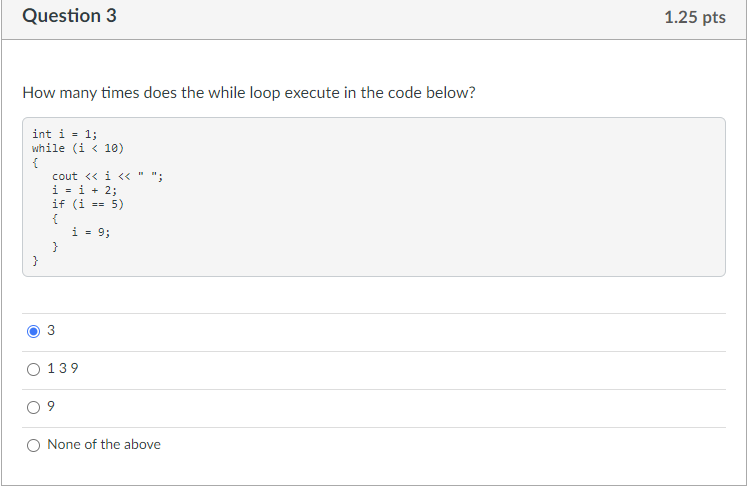Viewport: 751px width, 491px height.
Task: Select the radio button for answer 3
Action: point(34,331)
